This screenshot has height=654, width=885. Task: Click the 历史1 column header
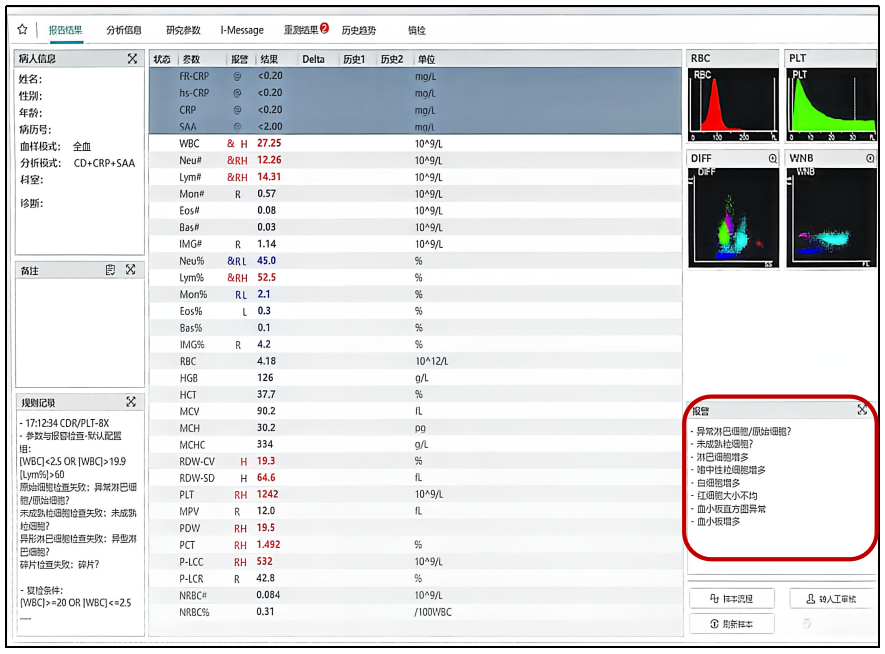click(354, 59)
